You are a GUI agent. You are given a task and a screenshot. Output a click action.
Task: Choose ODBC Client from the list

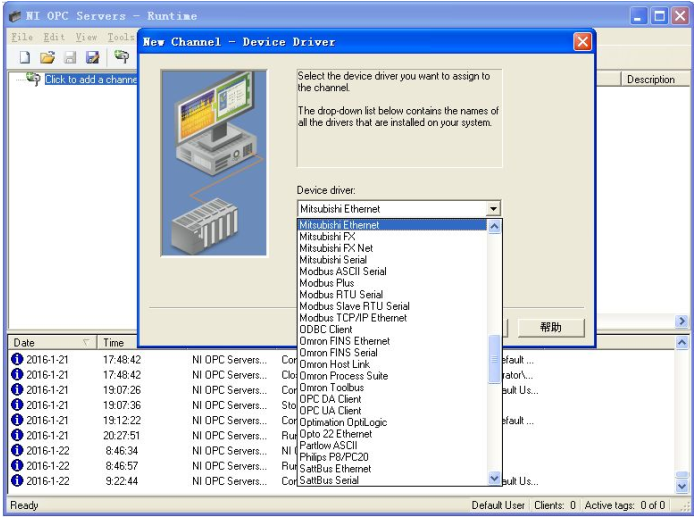click(392, 329)
